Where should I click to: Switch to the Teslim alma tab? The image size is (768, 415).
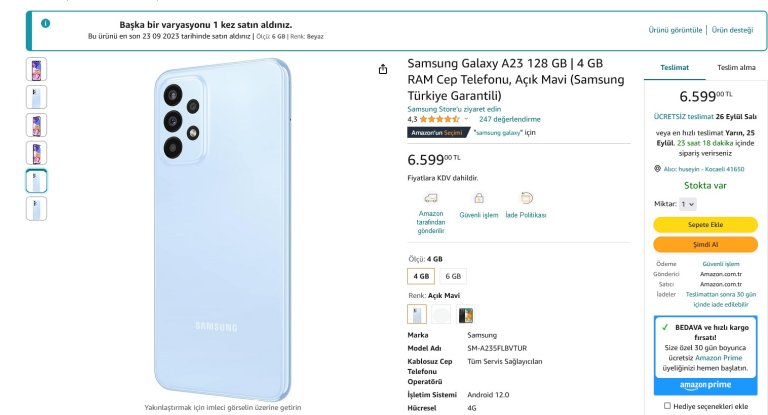736,68
